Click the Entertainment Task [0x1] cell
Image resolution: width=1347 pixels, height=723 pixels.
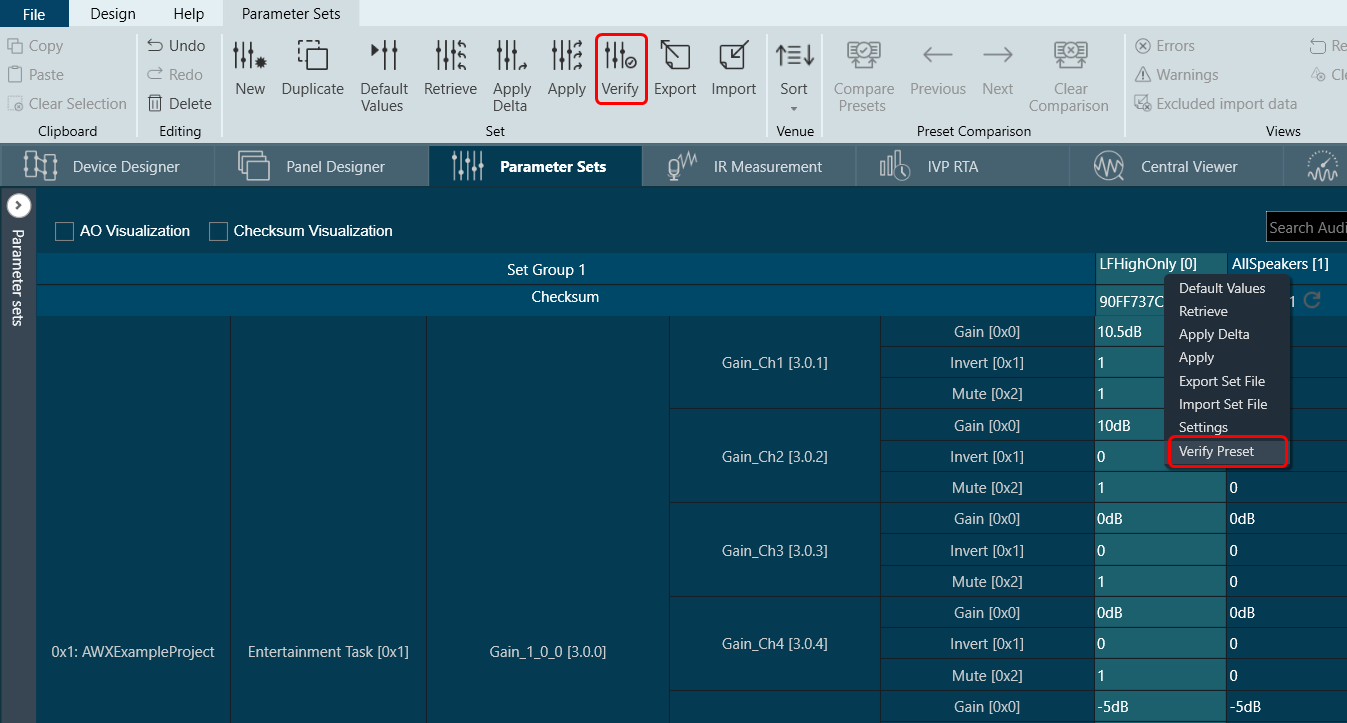coord(328,652)
